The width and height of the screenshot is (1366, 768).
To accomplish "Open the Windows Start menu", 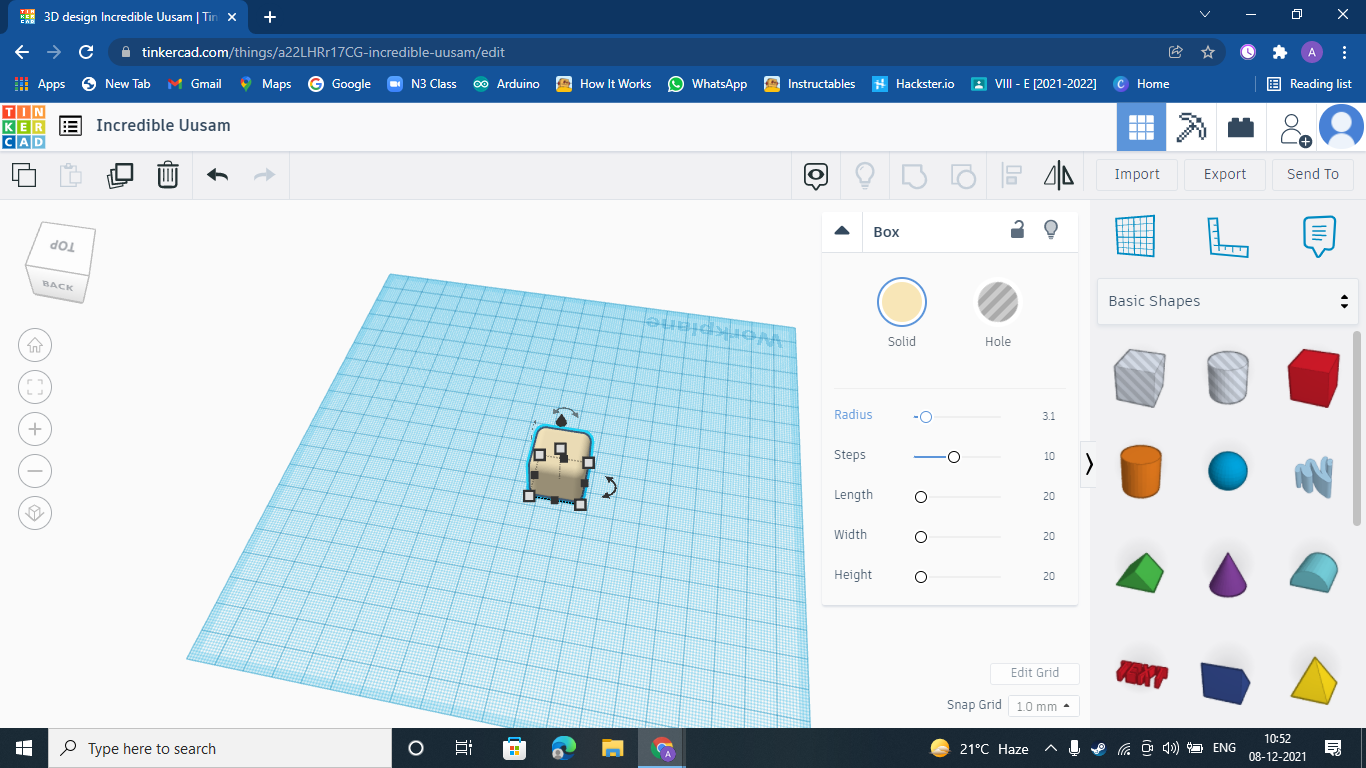I will (24, 748).
